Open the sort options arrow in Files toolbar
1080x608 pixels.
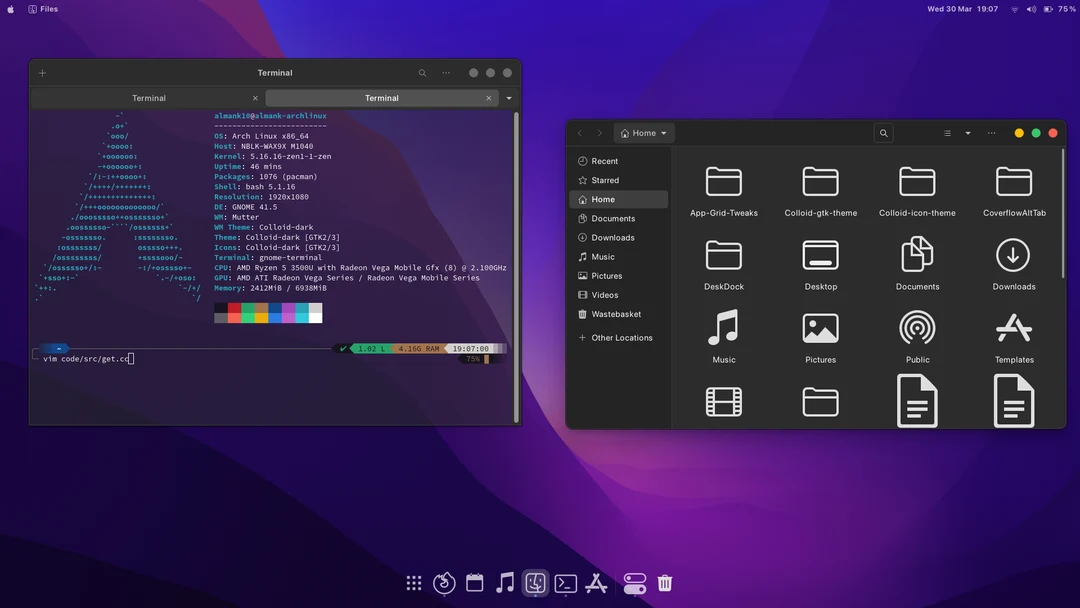tap(967, 132)
